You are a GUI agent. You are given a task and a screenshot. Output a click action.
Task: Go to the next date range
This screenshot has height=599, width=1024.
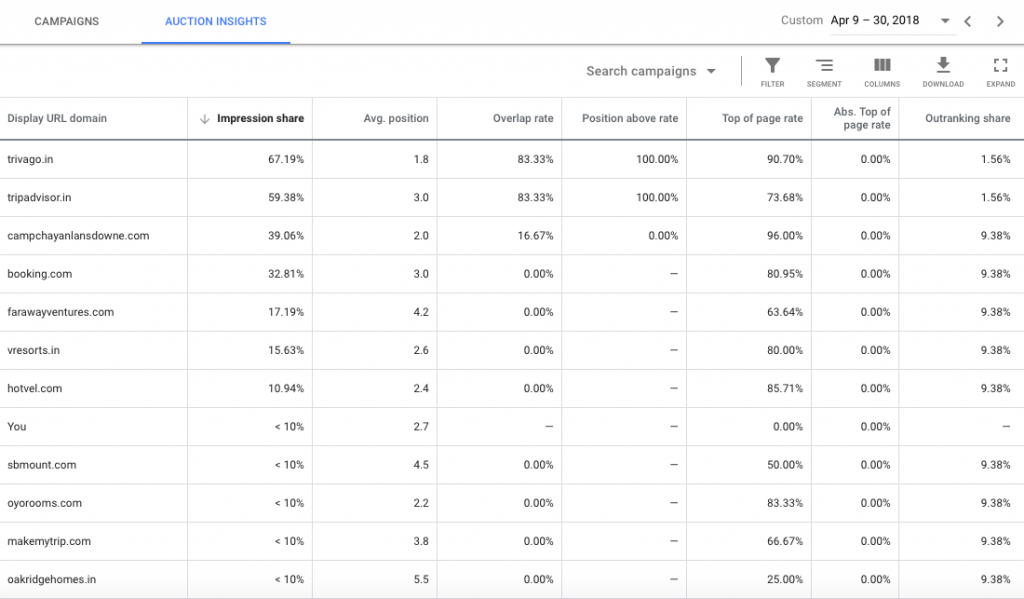(x=1000, y=22)
